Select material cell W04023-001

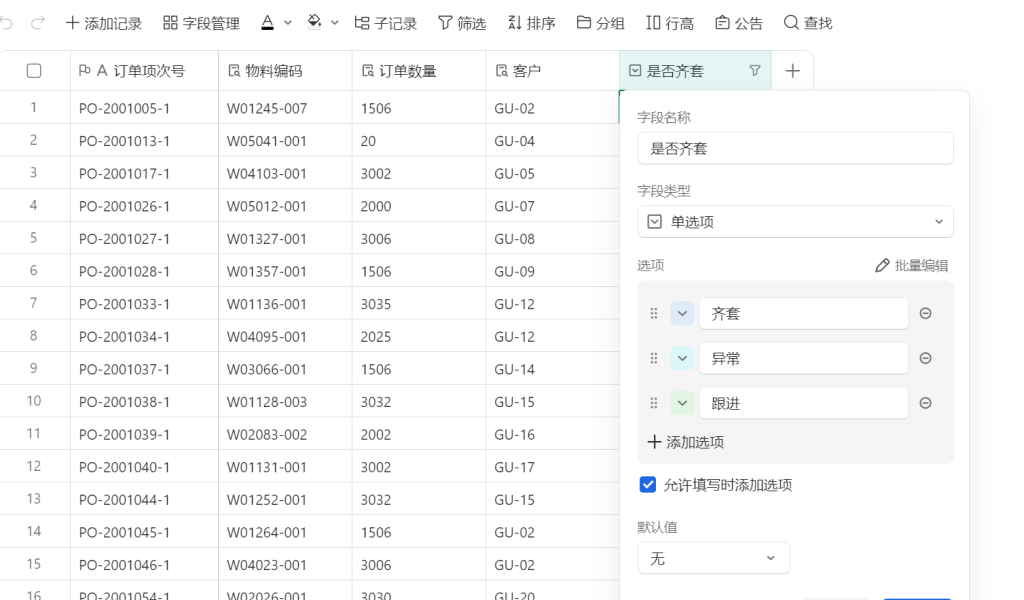pos(285,565)
